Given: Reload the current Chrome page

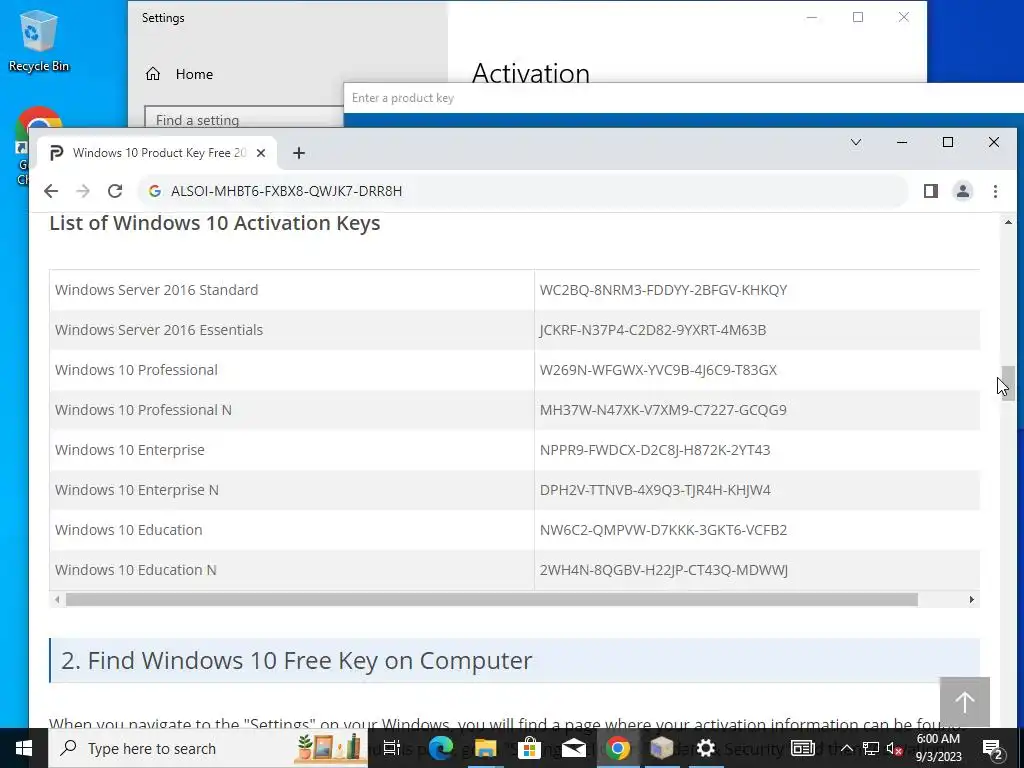Looking at the screenshot, I should point(115,191).
